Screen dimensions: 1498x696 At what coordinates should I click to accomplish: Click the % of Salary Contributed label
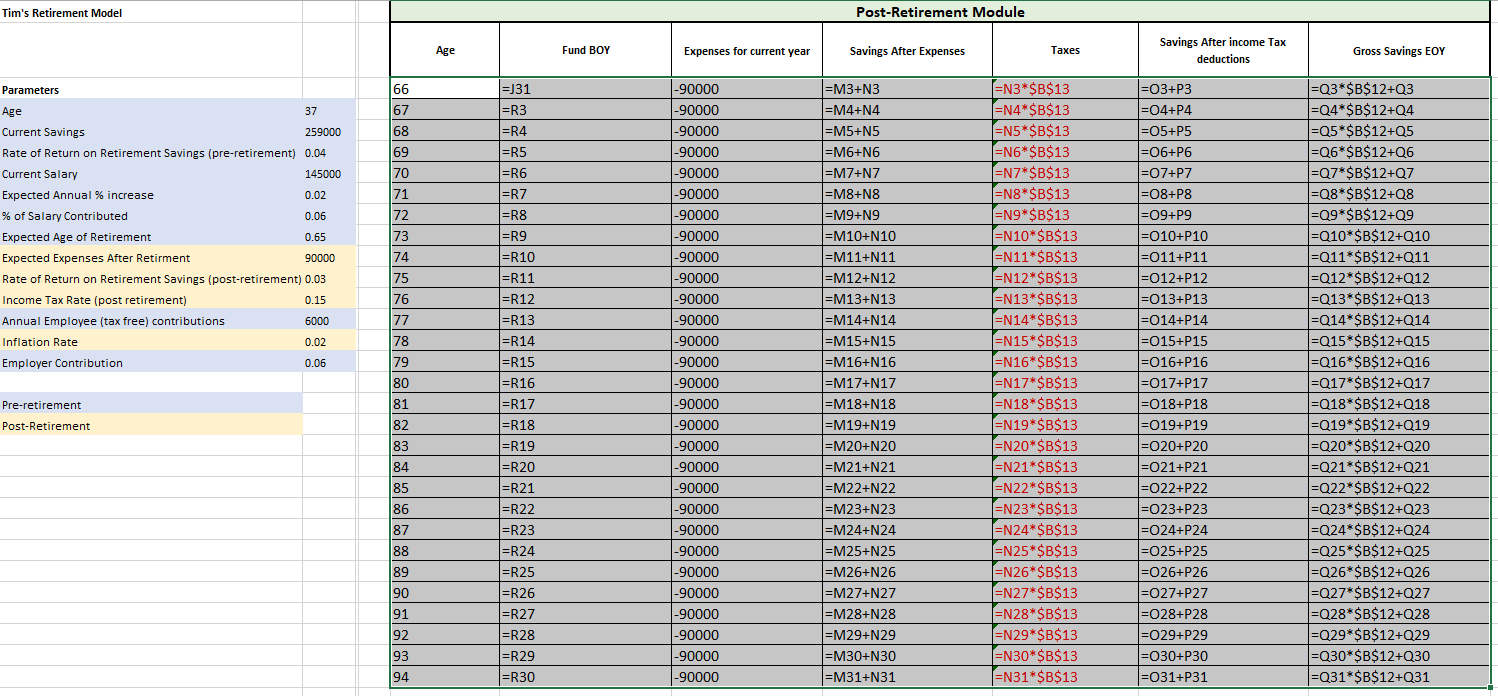tap(151, 216)
